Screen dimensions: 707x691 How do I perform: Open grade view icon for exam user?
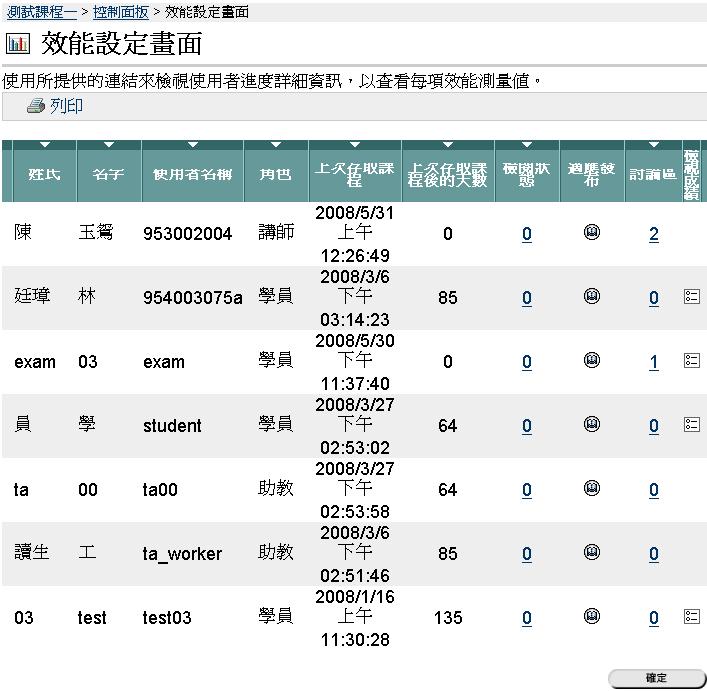(x=691, y=361)
